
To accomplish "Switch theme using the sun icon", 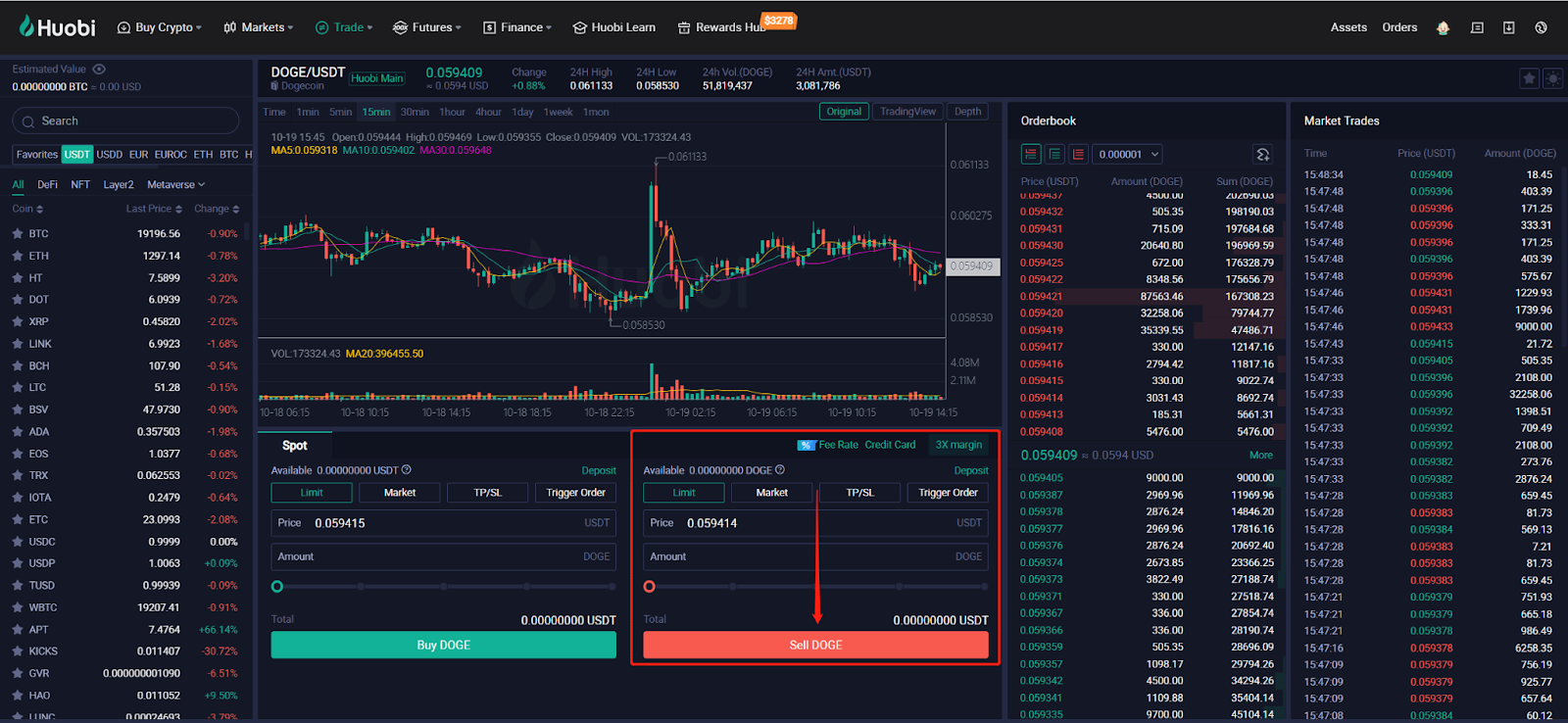I will (x=1552, y=78).
